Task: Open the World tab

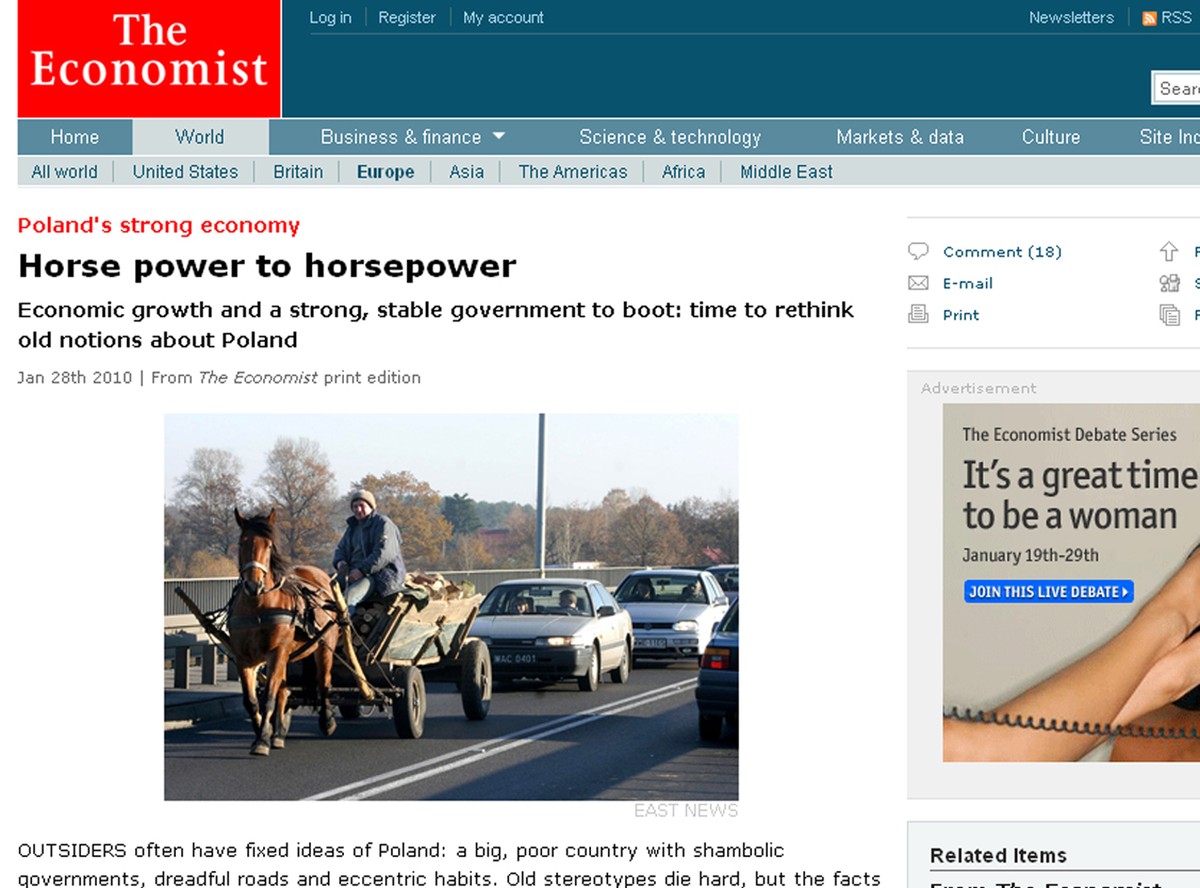Action: (x=200, y=137)
